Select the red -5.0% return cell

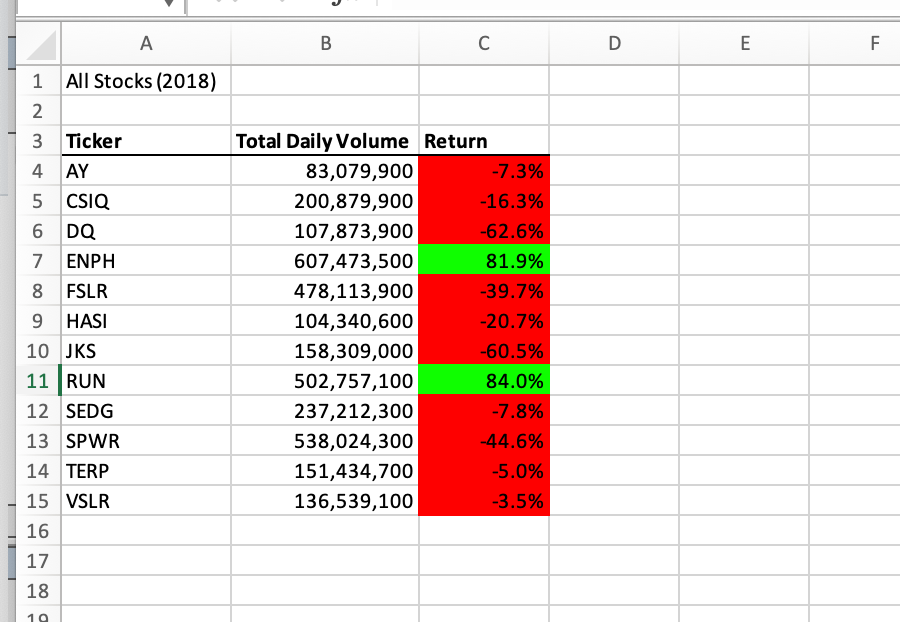click(x=484, y=471)
